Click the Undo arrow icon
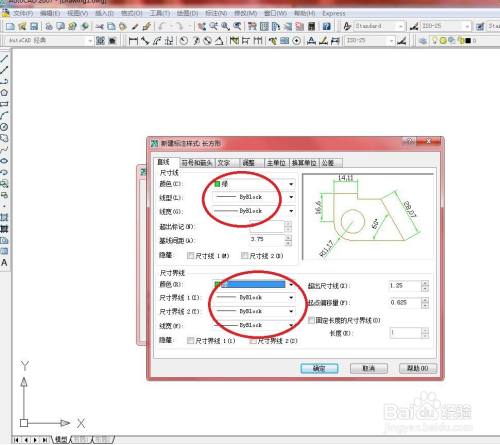Viewport: 500px width, 445px height. click(x=162, y=26)
